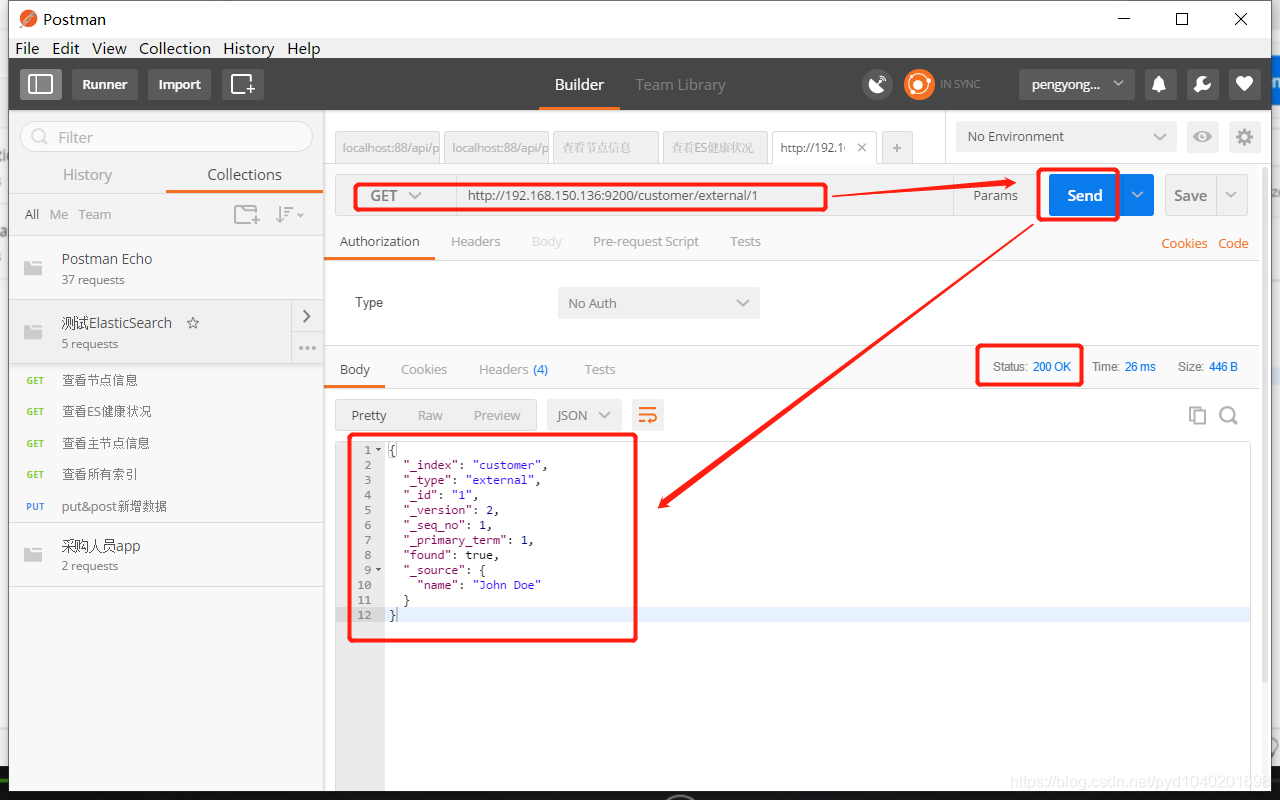The width and height of the screenshot is (1280, 800).
Task: Open the JSON format dropdown
Action: pyautogui.click(x=584, y=415)
